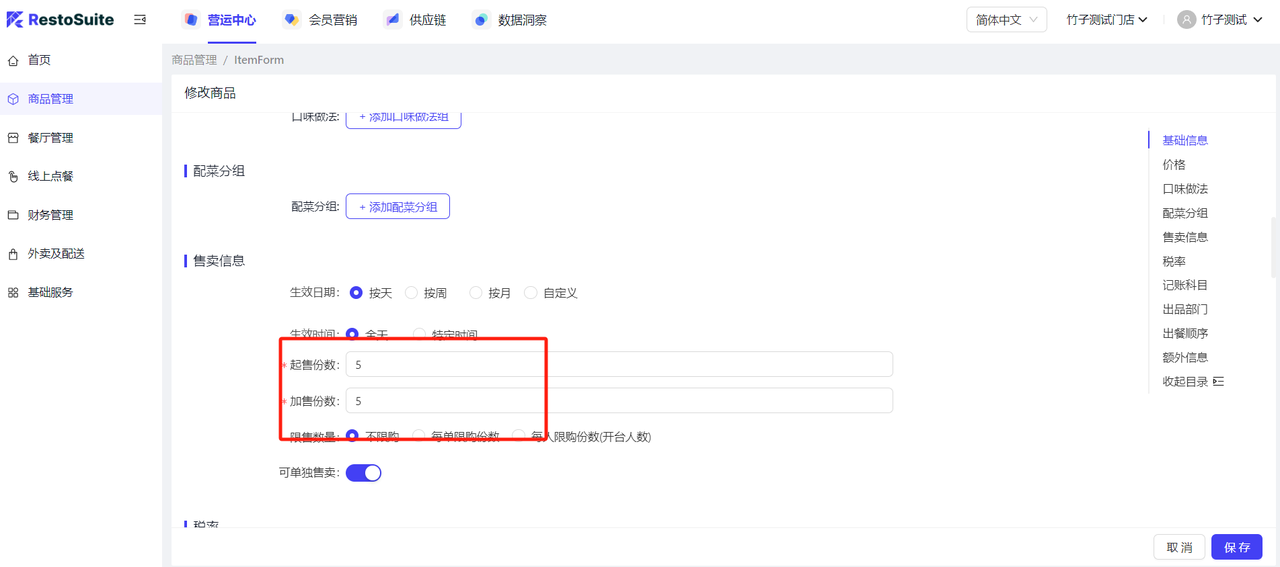Click 收起目录 to collapse the outline
The height and width of the screenshot is (567, 1280).
(1185, 382)
